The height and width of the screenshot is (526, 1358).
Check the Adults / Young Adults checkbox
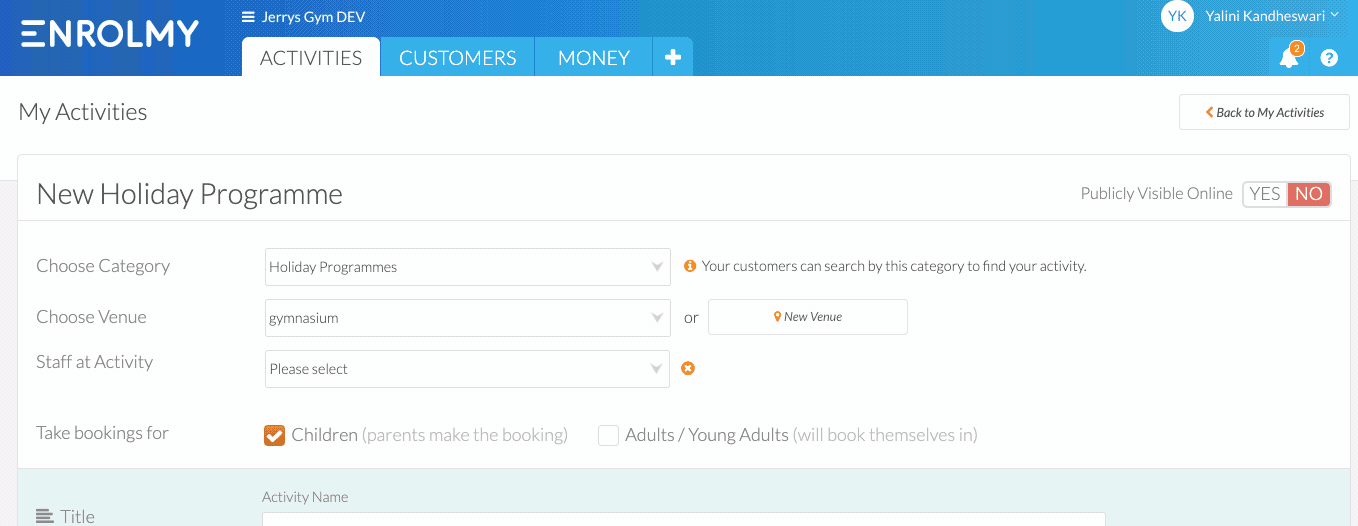tap(608, 435)
